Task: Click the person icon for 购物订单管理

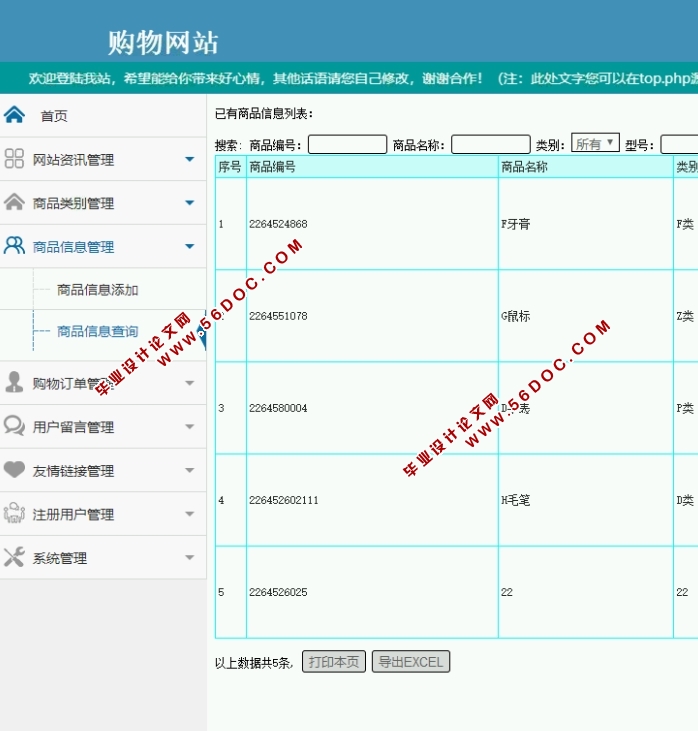Action: tap(14, 382)
